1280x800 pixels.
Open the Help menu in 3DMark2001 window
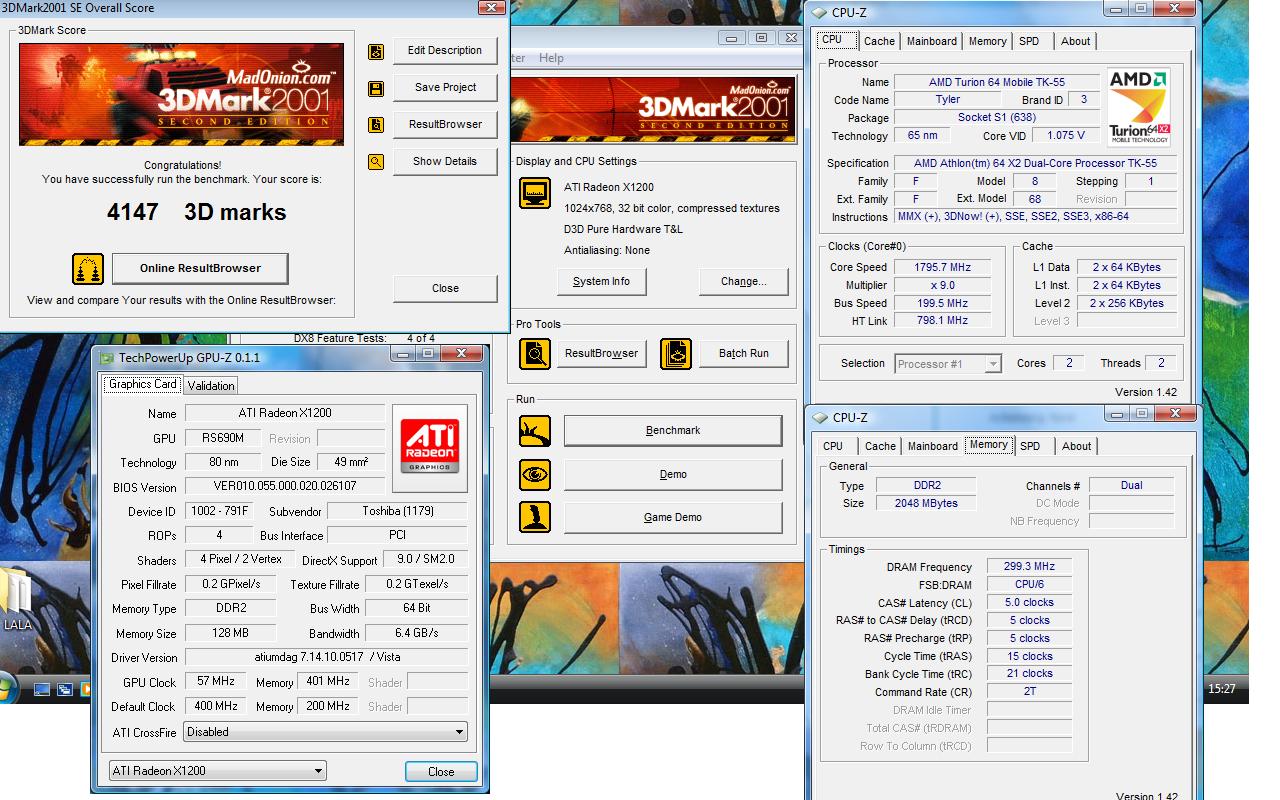(x=551, y=58)
